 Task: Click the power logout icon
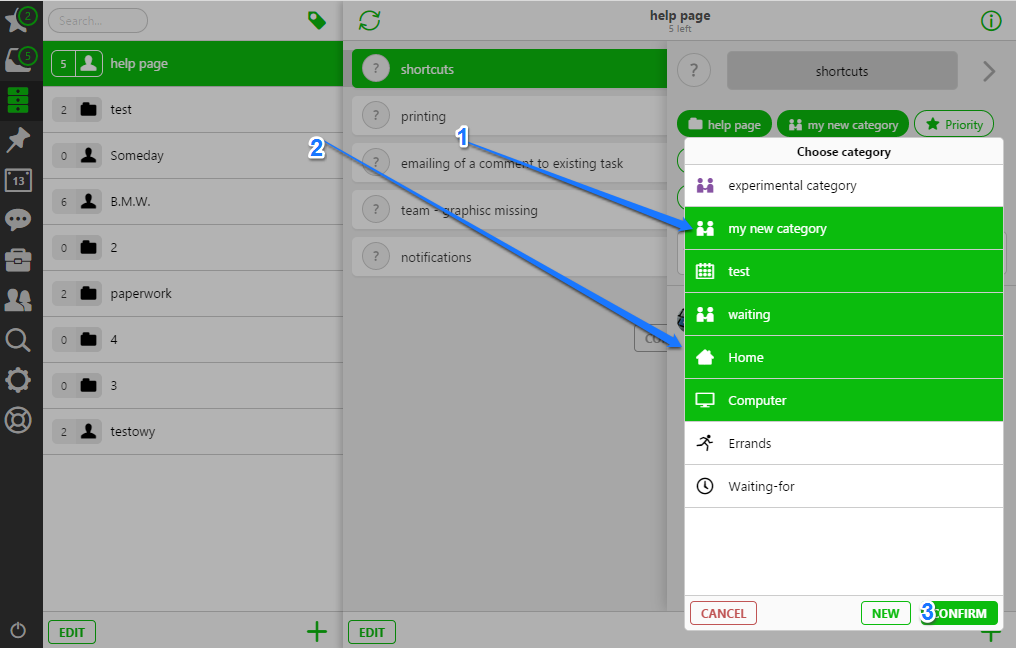tap(18, 630)
